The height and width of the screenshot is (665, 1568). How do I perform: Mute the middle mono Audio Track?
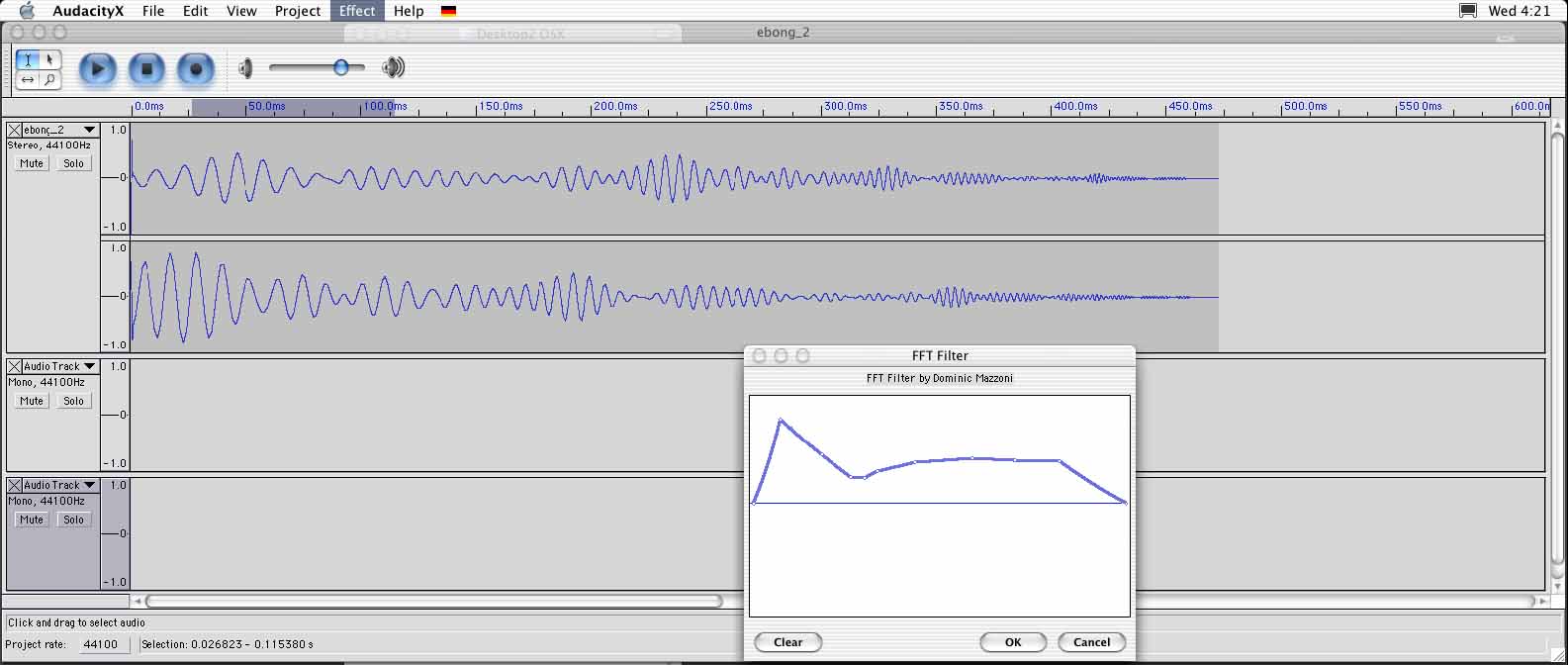click(32, 401)
